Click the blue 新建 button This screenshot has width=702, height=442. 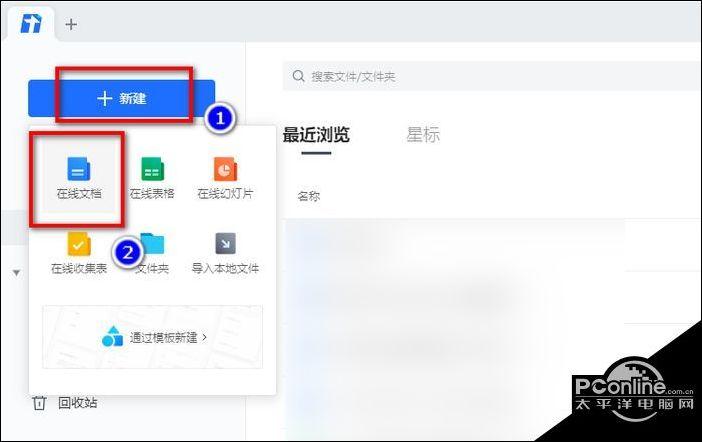click(121, 99)
